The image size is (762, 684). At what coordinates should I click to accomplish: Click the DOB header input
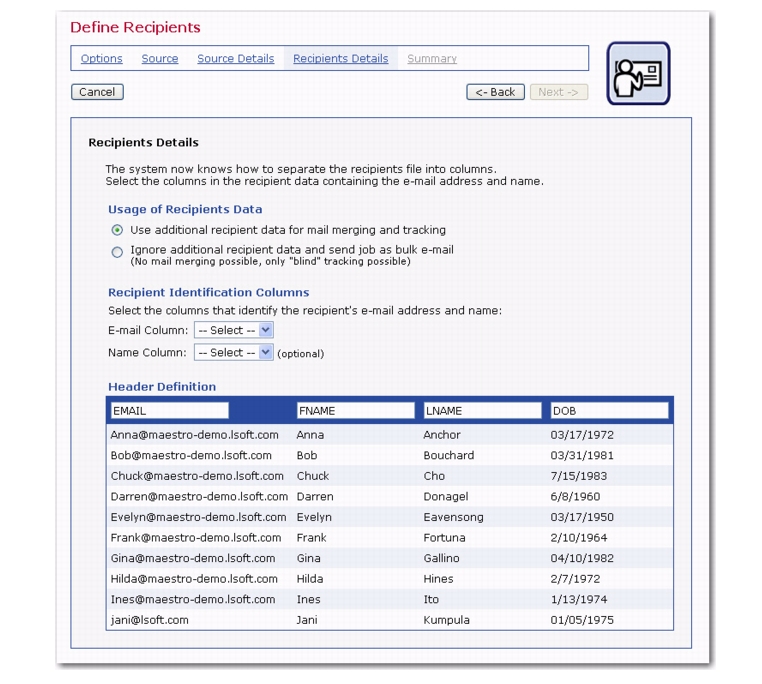[x=609, y=411]
